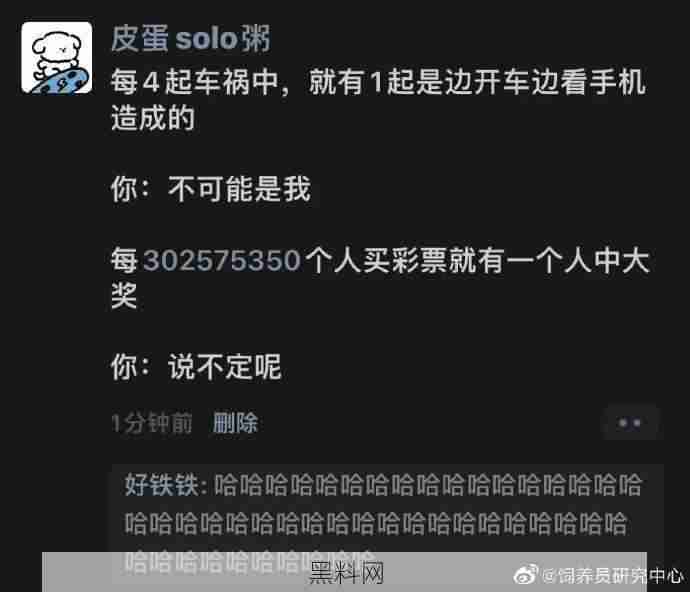690x592 pixels.
Task: Click the text 个人买彩票就有一个人中大
Action: (477, 260)
